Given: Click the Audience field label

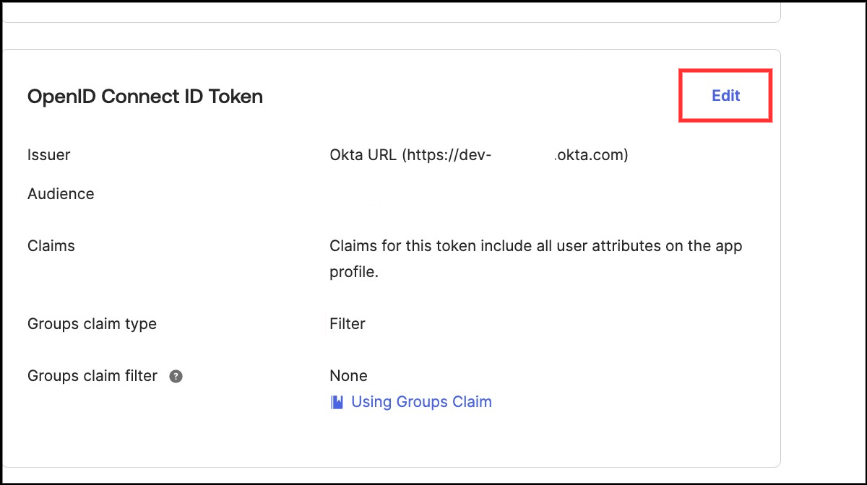Looking at the screenshot, I should 61,194.
